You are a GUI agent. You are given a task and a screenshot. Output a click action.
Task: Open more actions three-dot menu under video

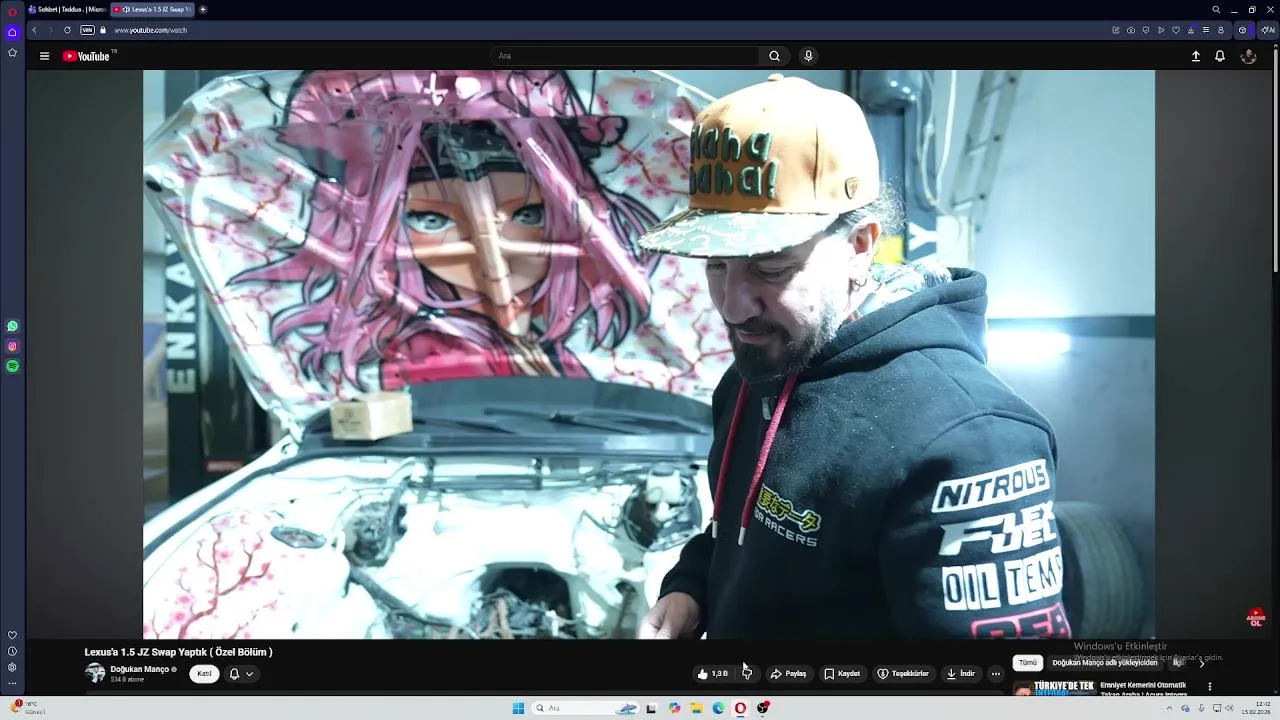(x=995, y=674)
